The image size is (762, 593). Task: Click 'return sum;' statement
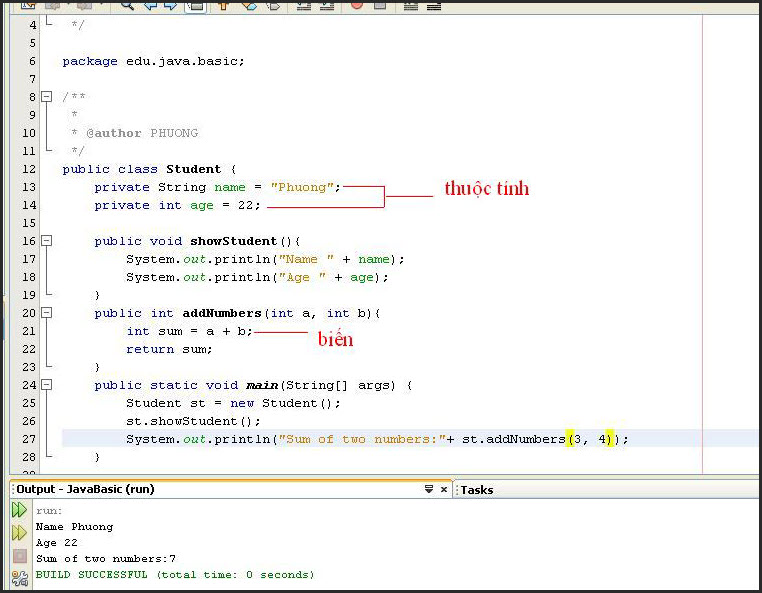tap(169, 349)
